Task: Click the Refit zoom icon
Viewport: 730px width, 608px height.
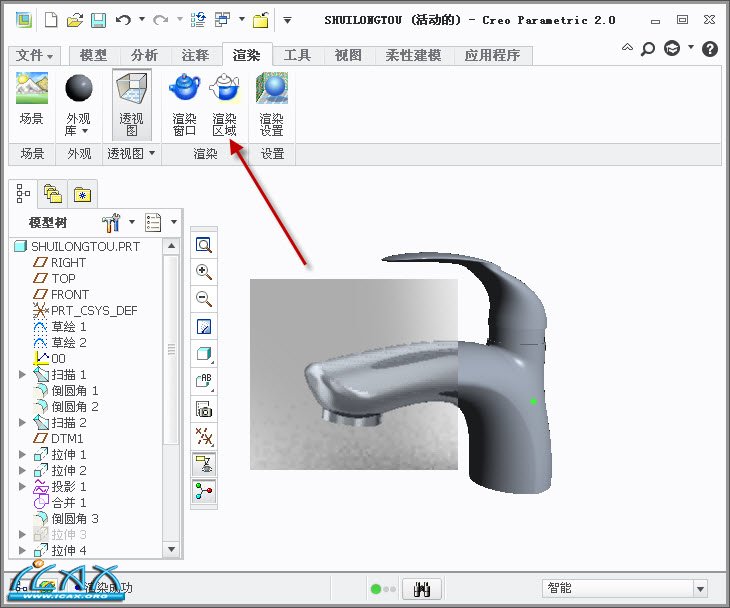Action: (204, 245)
